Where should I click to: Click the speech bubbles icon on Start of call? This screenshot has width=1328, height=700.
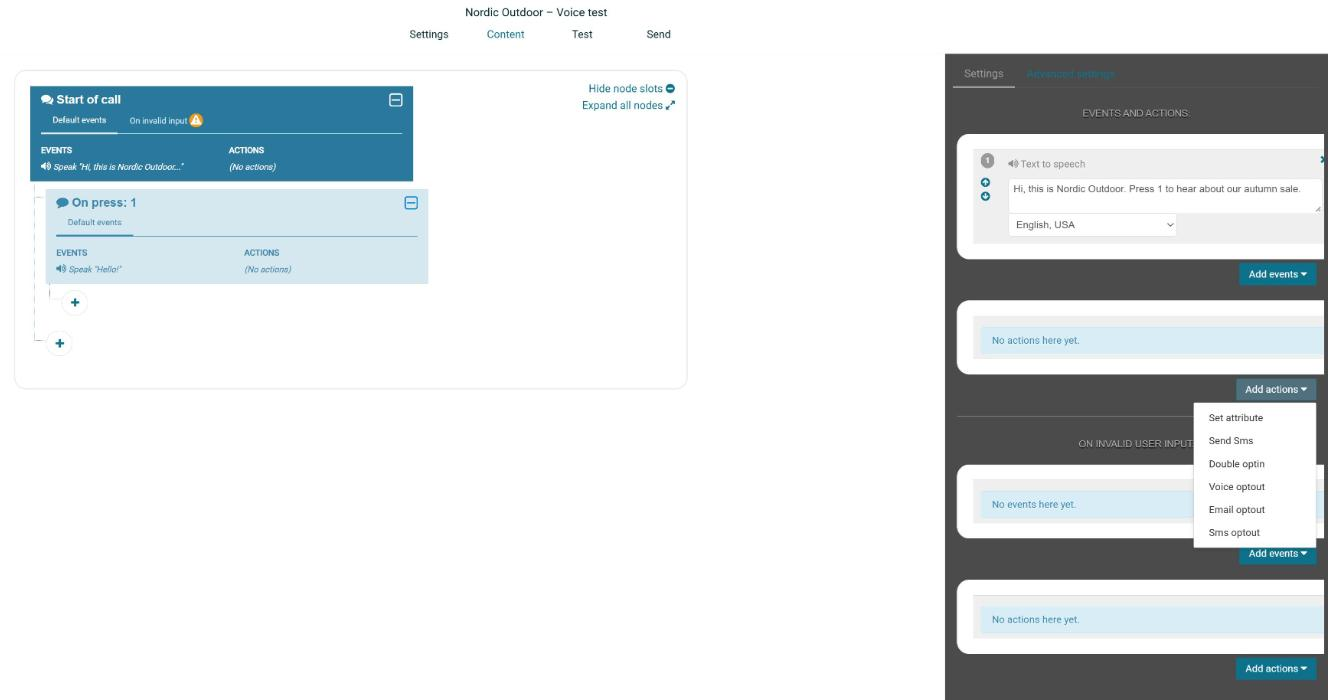point(47,100)
